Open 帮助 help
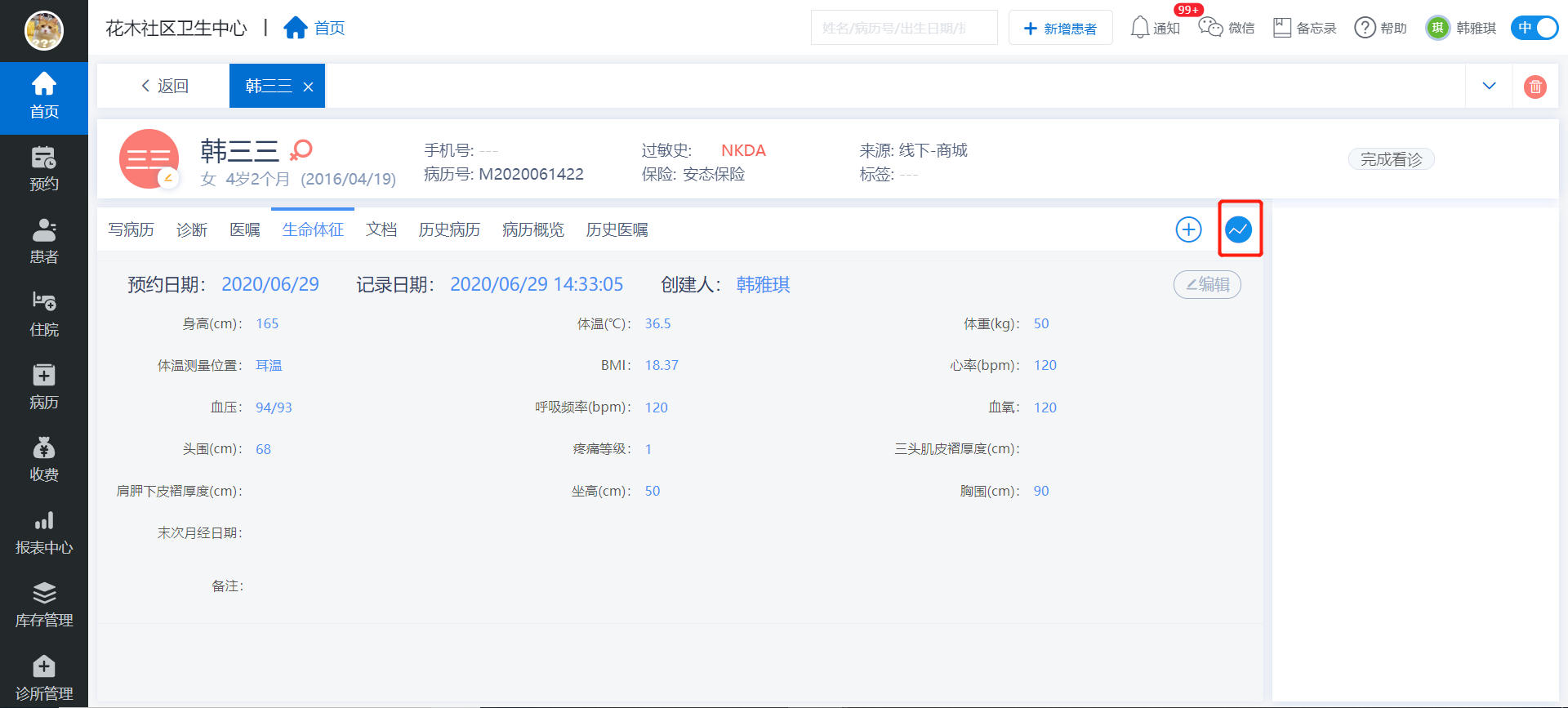1568x708 pixels. pos(1380,28)
